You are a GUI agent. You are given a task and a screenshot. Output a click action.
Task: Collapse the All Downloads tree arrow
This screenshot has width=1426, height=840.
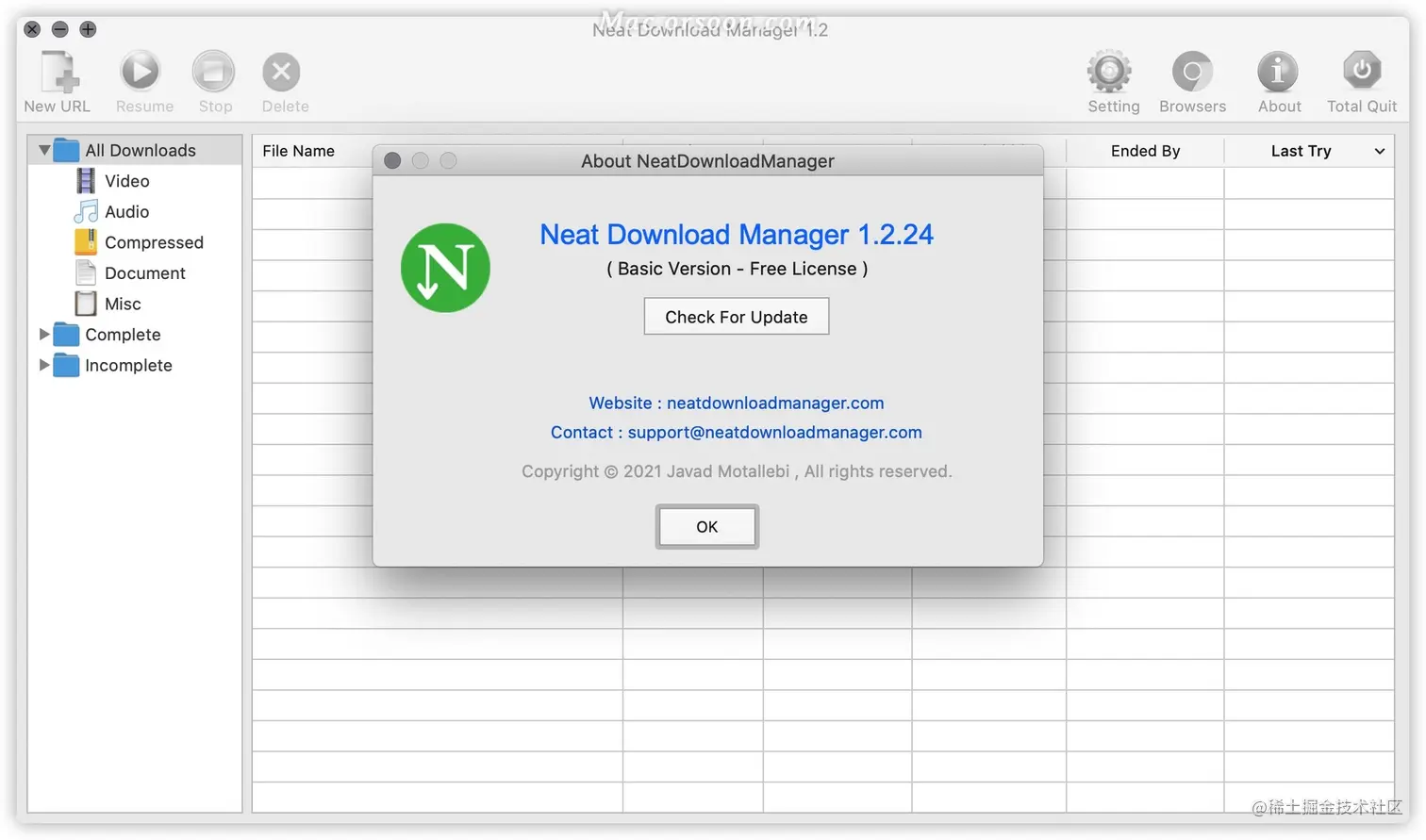(44, 150)
